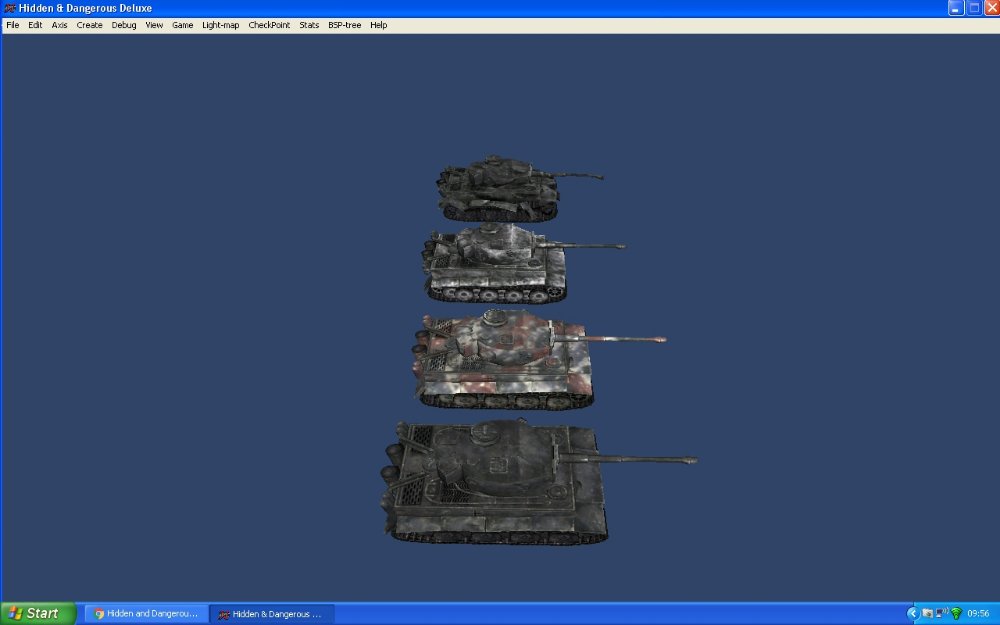Click the display settings tray icon
The image size is (1000, 625).
(x=927, y=613)
